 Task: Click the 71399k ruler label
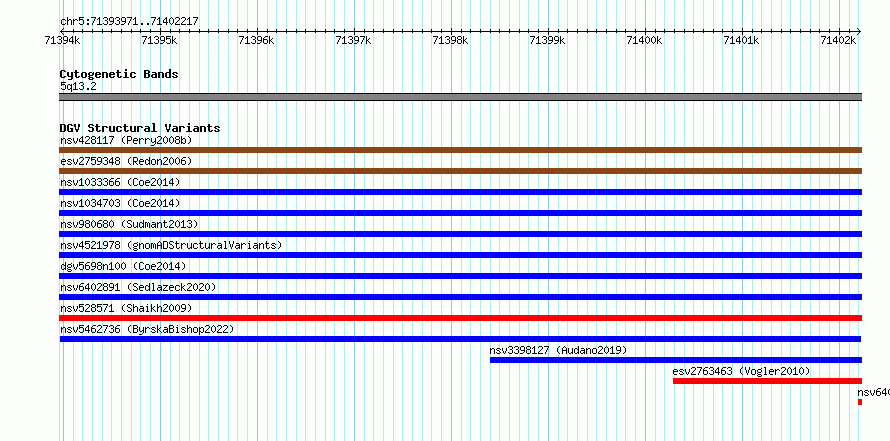(x=547, y=40)
